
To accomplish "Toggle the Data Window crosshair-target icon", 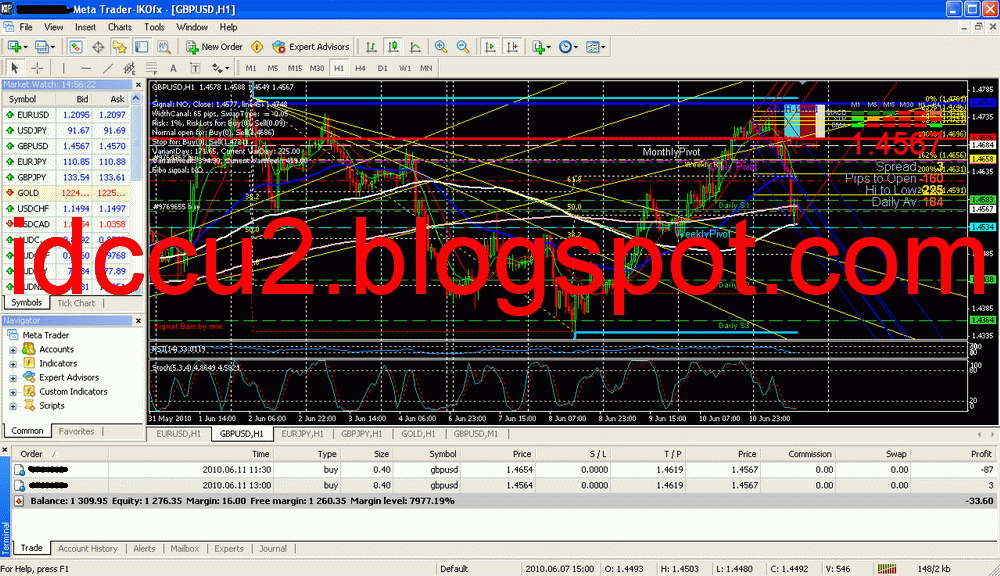I will click(x=98, y=47).
